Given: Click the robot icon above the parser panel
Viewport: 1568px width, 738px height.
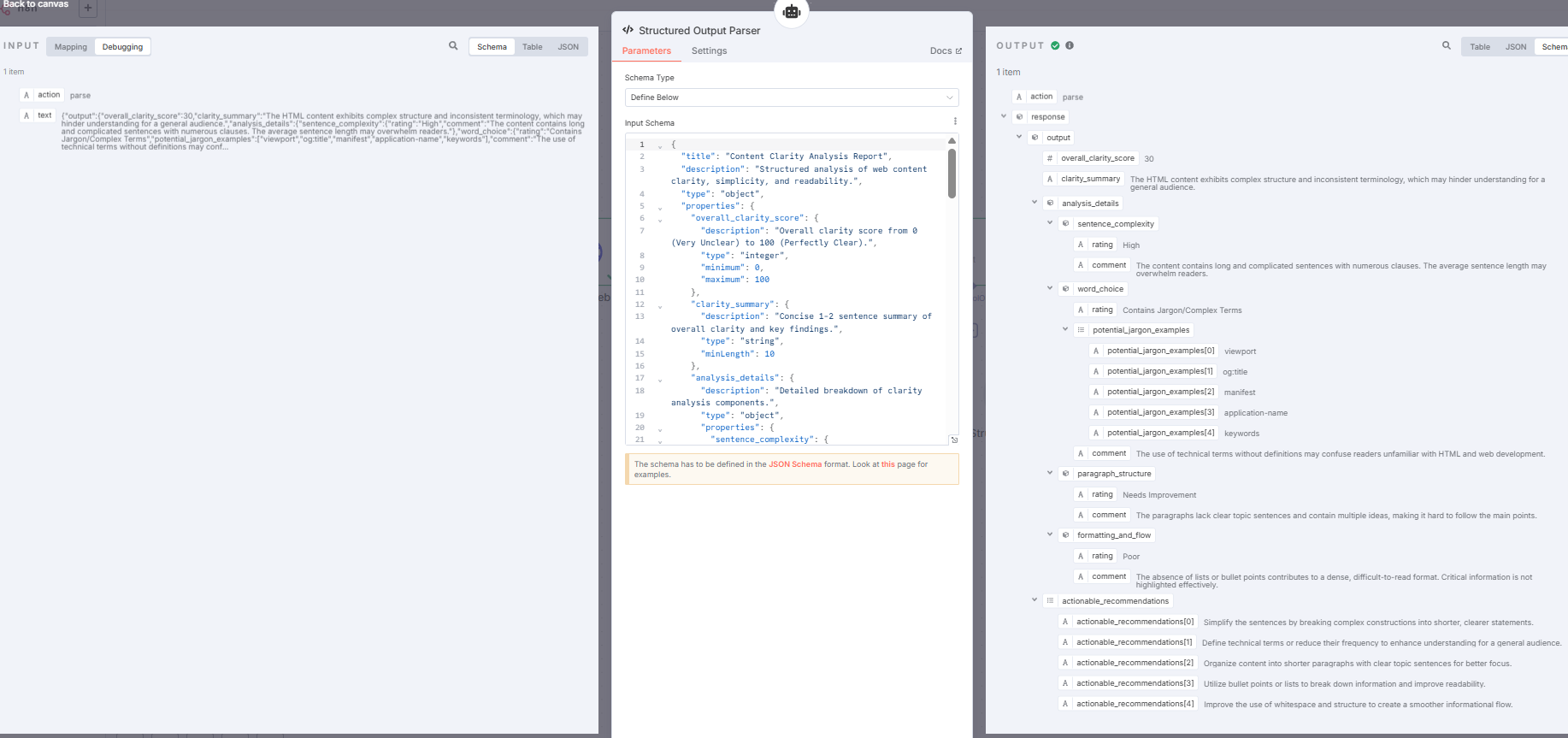Looking at the screenshot, I should tap(792, 11).
